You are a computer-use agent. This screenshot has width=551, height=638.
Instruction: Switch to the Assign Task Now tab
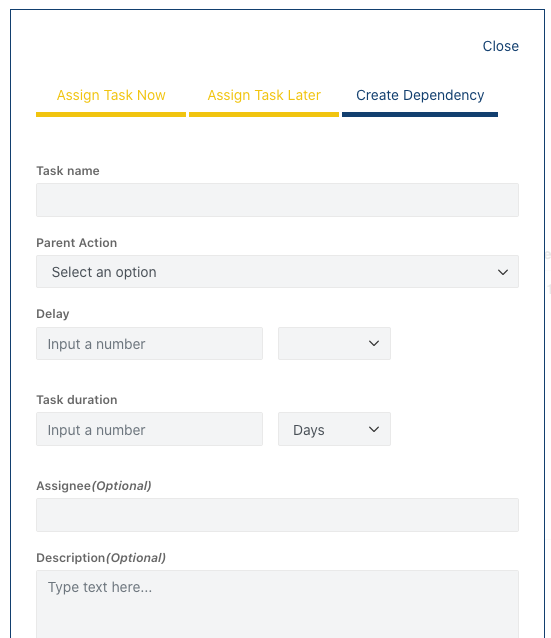coord(111,95)
